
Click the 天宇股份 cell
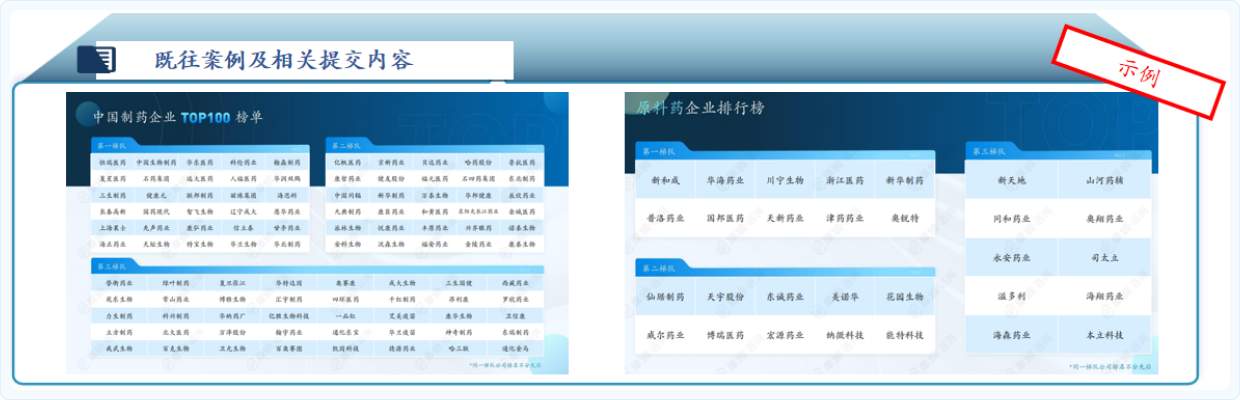(x=726, y=297)
